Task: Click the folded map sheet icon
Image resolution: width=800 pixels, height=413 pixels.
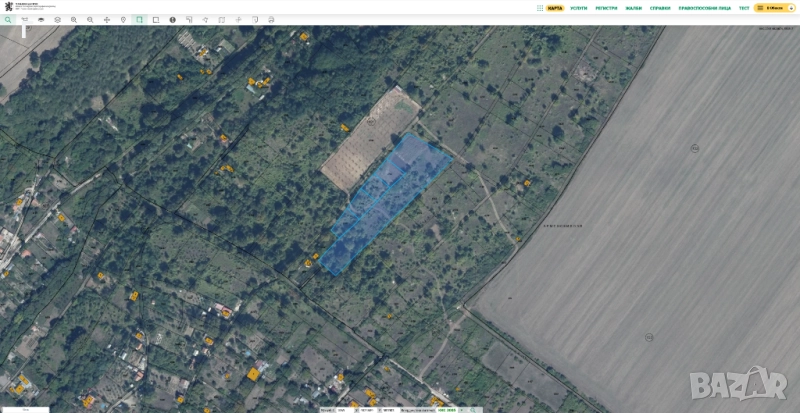Action: click(x=221, y=20)
